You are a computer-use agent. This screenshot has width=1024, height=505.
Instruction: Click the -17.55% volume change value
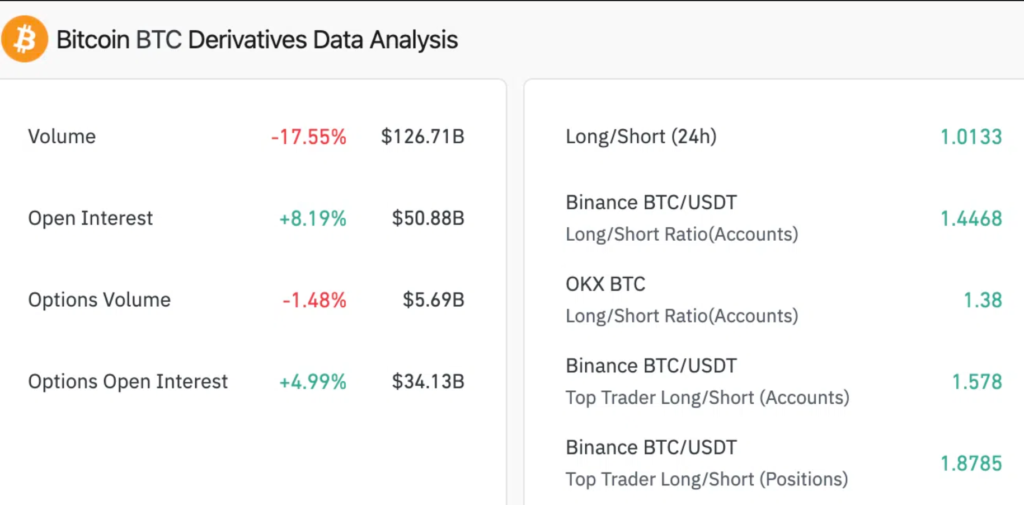coord(308,137)
